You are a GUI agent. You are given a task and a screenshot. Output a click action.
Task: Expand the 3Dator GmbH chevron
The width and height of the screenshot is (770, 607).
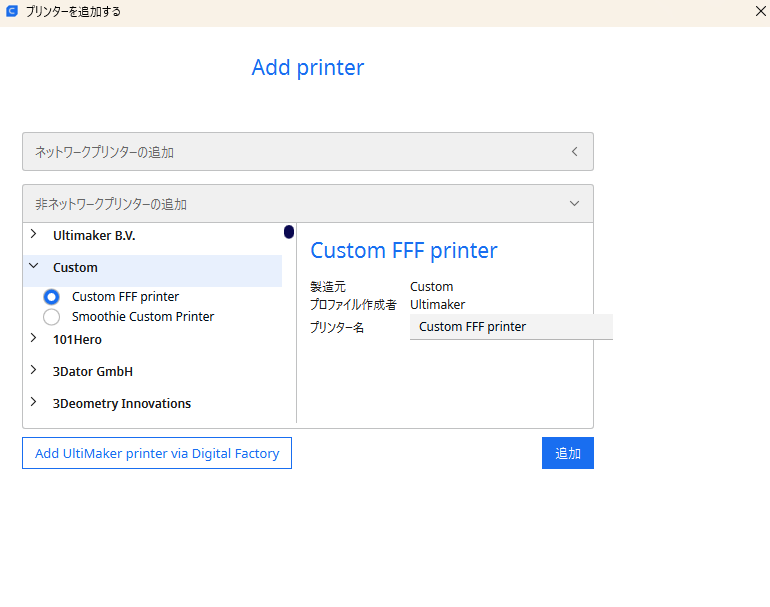[33, 370]
